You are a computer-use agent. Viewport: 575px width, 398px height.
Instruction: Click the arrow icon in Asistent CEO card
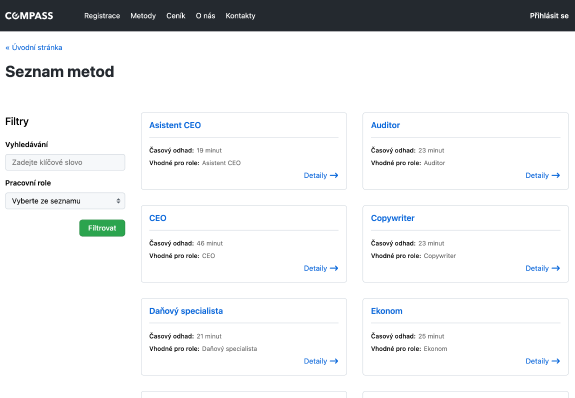click(x=334, y=175)
